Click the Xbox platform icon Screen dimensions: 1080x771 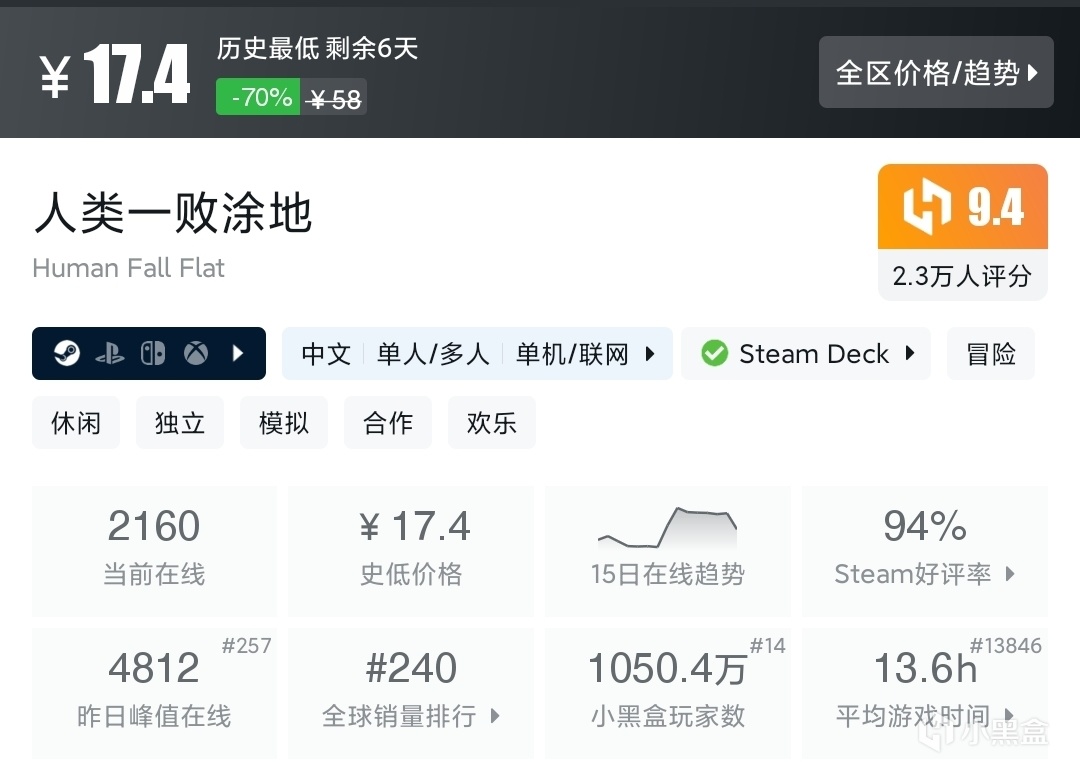196,353
